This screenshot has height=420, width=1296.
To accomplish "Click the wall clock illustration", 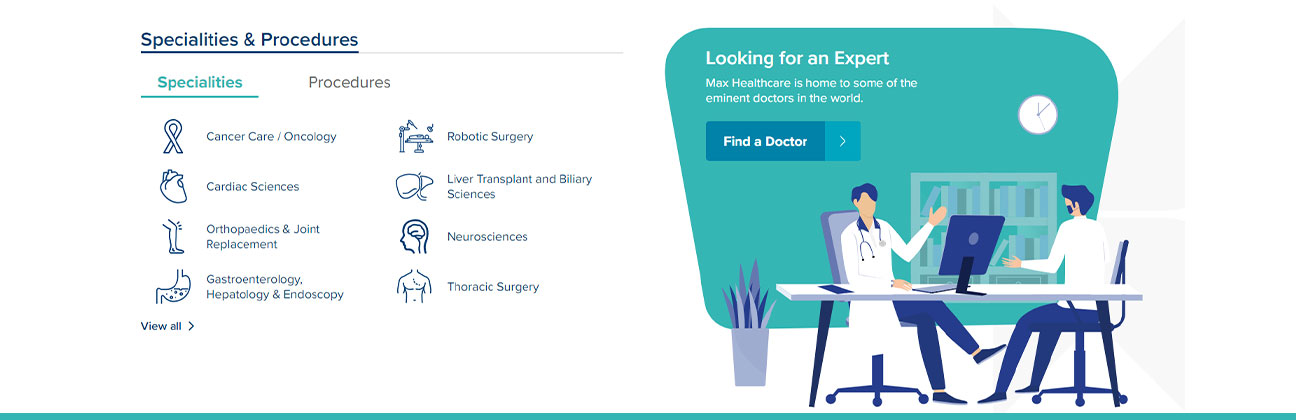I will pos(1037,114).
